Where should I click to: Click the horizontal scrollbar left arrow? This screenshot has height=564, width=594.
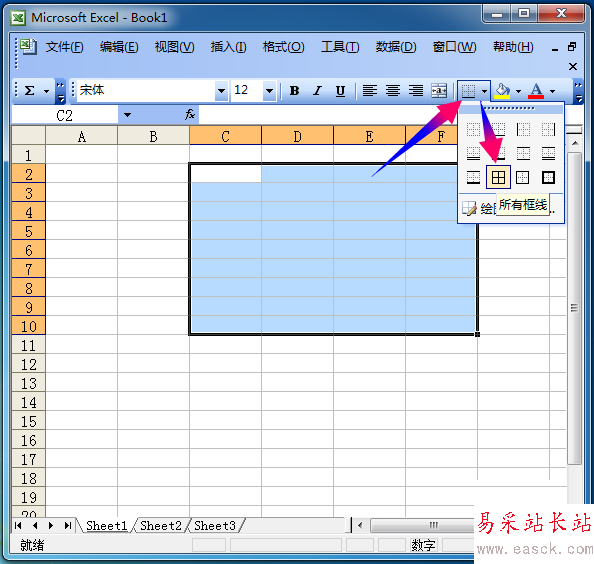click(360, 525)
